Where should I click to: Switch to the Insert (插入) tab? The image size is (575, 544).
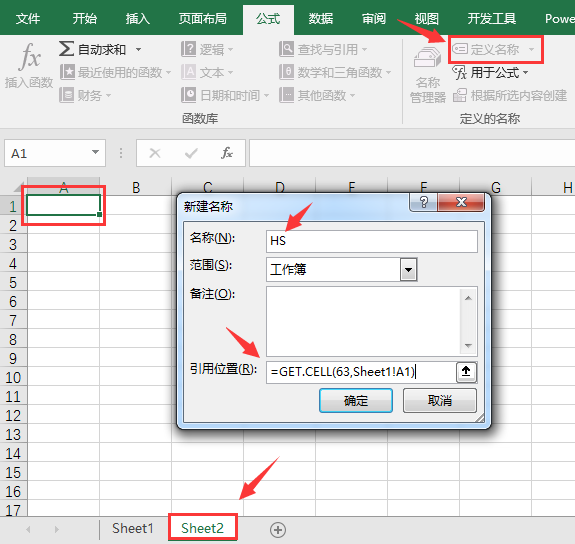pyautogui.click(x=138, y=18)
